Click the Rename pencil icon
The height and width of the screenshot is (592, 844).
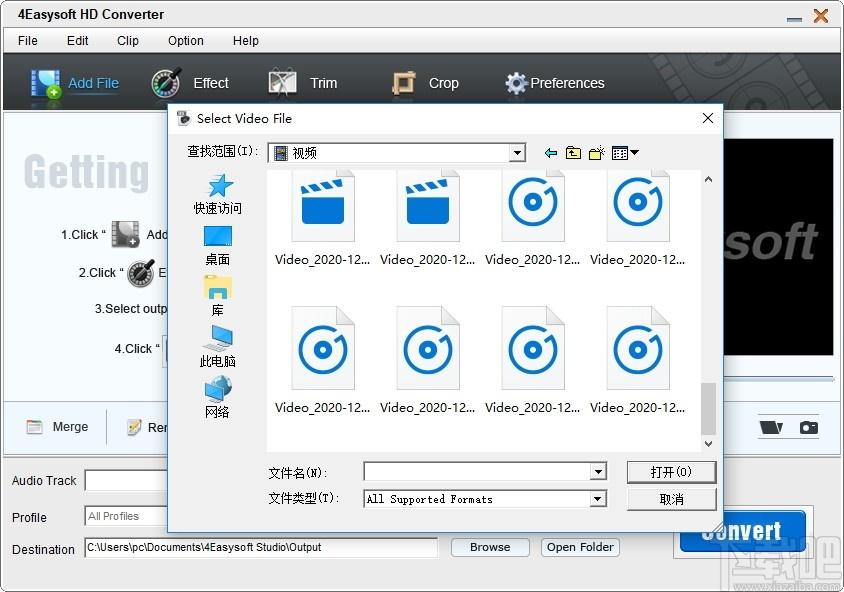click(134, 427)
